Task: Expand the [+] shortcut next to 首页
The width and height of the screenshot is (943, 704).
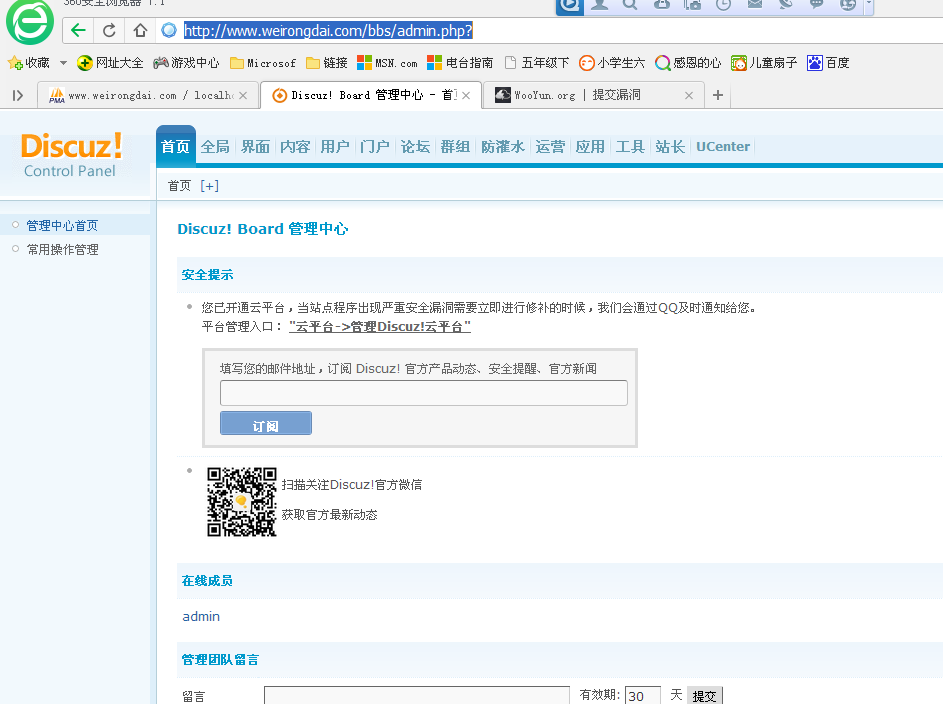Action: click(x=209, y=186)
